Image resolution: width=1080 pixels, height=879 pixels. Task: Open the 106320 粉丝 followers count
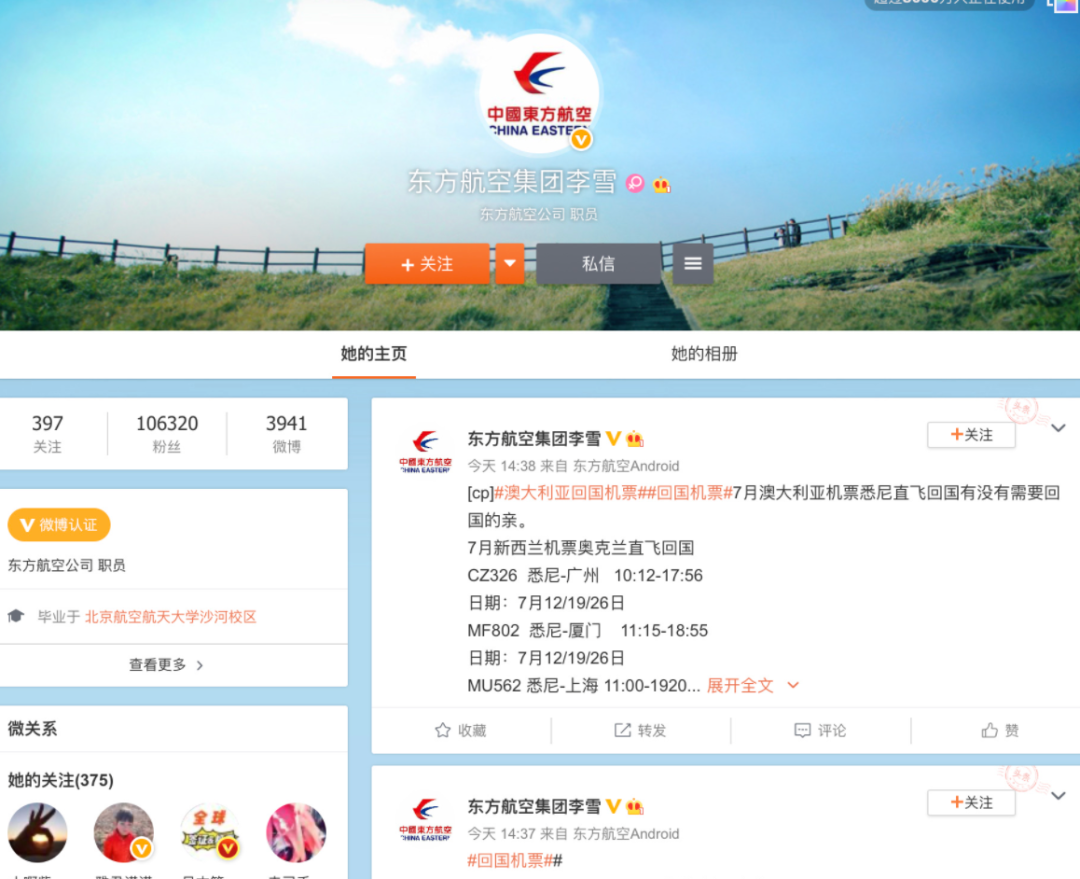click(x=167, y=434)
